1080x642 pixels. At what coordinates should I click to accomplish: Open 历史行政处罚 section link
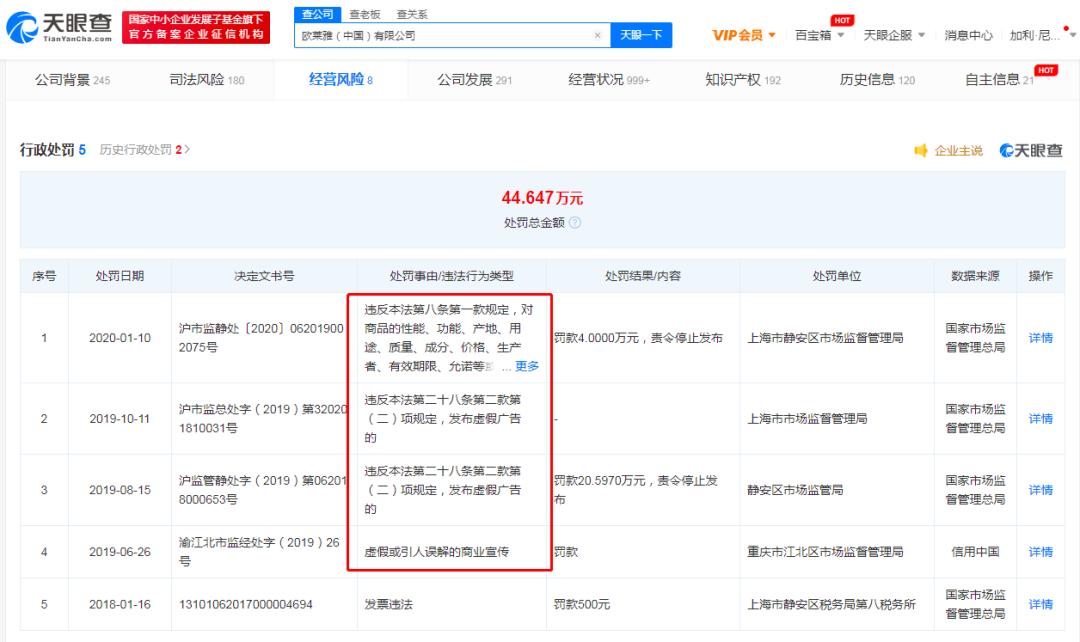[x=145, y=150]
